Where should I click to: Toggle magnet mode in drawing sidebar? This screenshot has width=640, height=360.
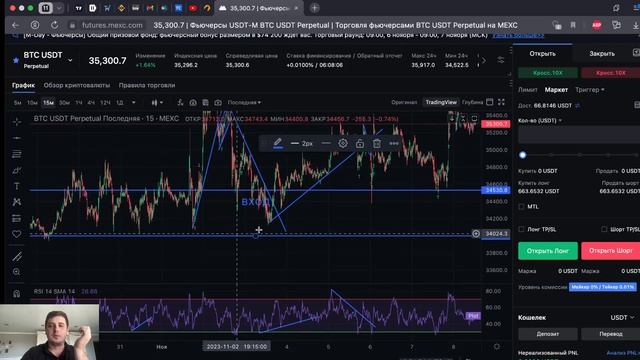point(17,293)
